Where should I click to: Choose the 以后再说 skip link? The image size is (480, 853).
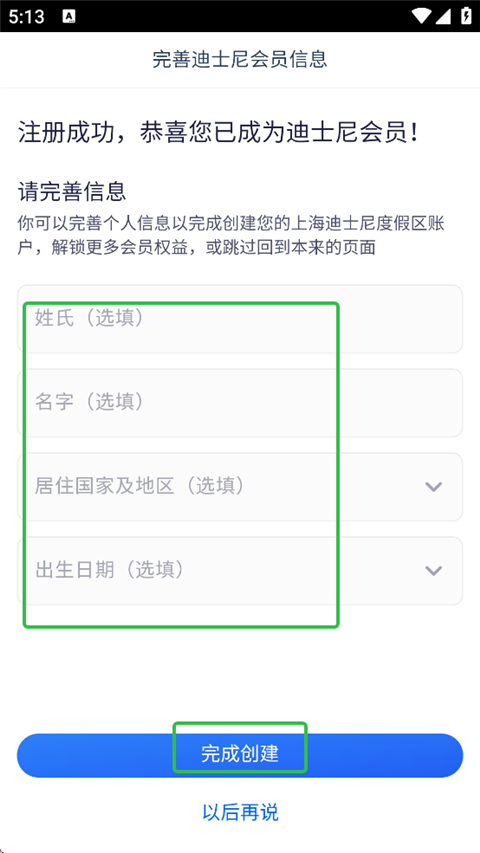click(240, 812)
